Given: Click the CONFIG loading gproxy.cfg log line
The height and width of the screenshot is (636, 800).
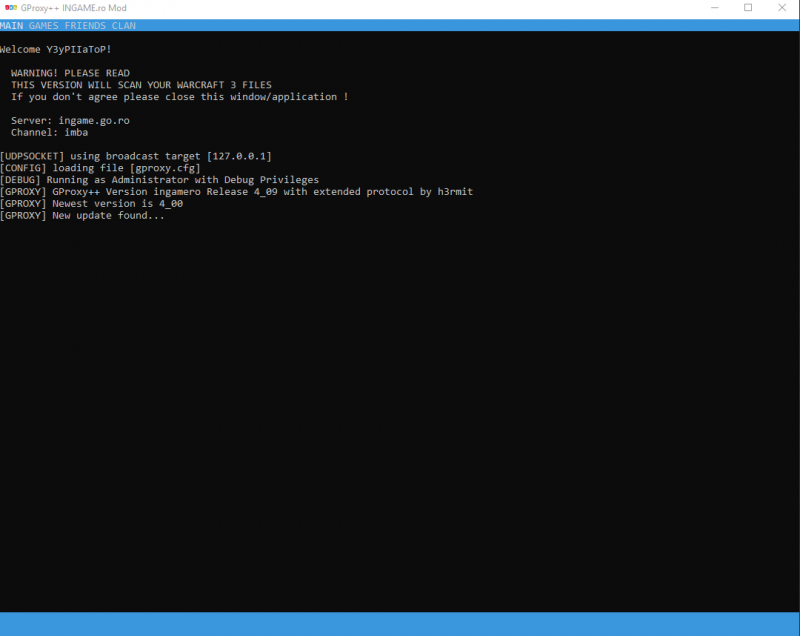Looking at the screenshot, I should 100,168.
